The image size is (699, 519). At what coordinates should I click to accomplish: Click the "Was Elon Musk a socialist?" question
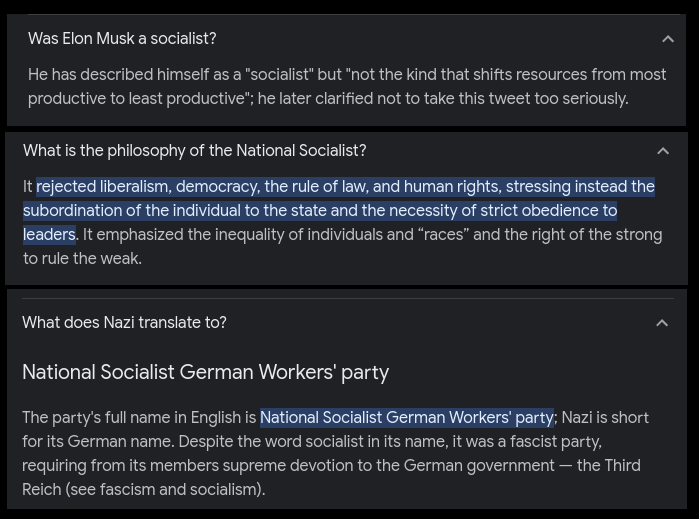pos(122,39)
